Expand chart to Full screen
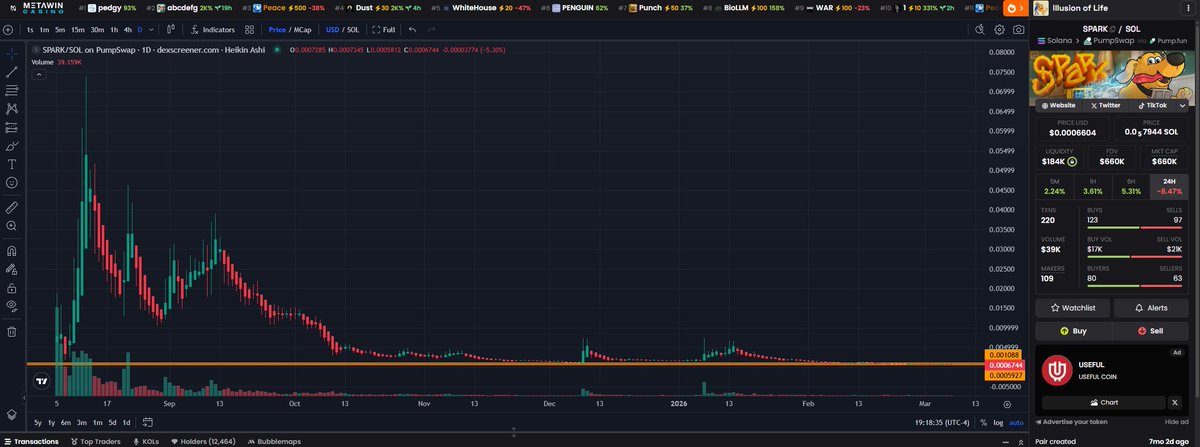This screenshot has height=447, width=1200. pos(384,30)
